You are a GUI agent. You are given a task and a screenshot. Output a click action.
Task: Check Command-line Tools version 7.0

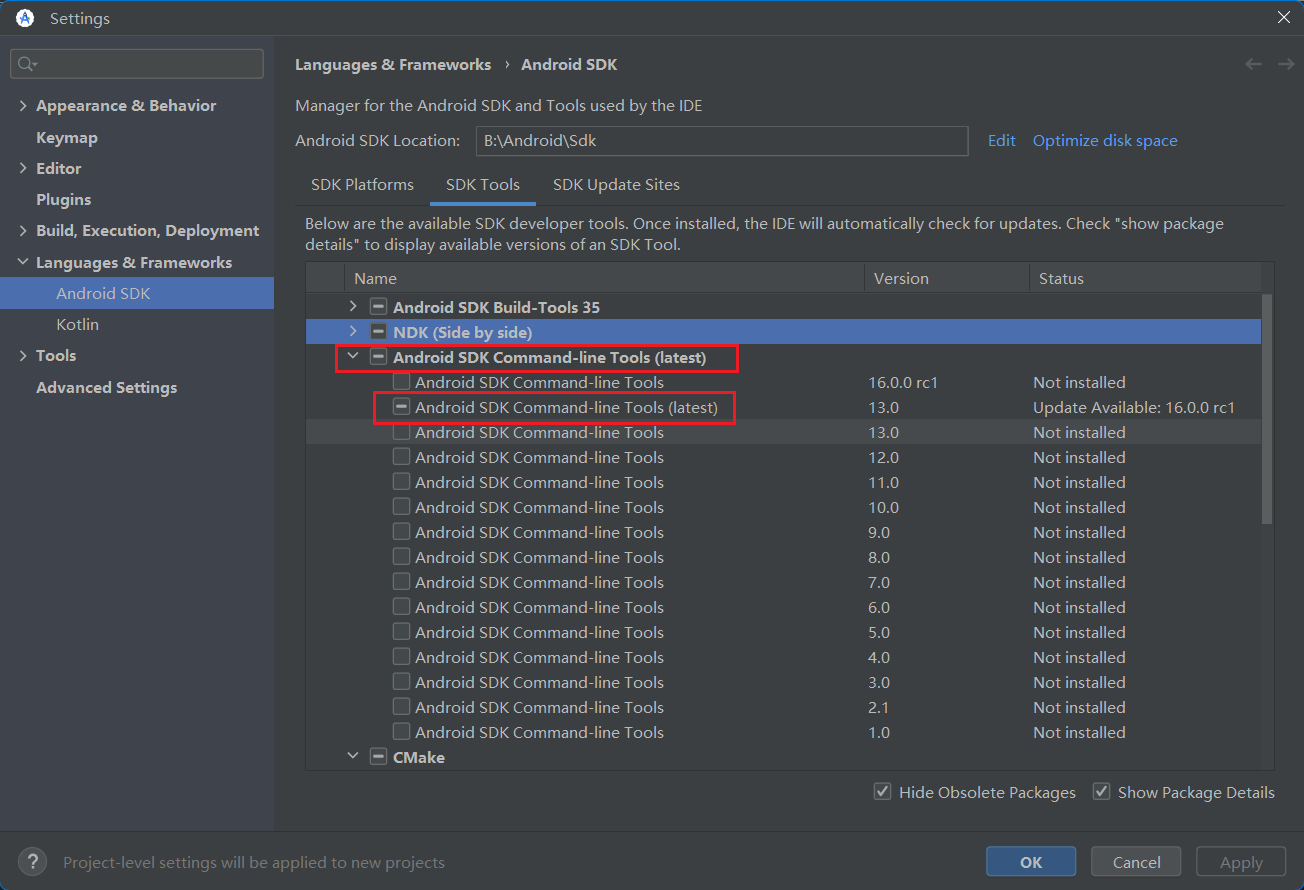[x=401, y=582]
